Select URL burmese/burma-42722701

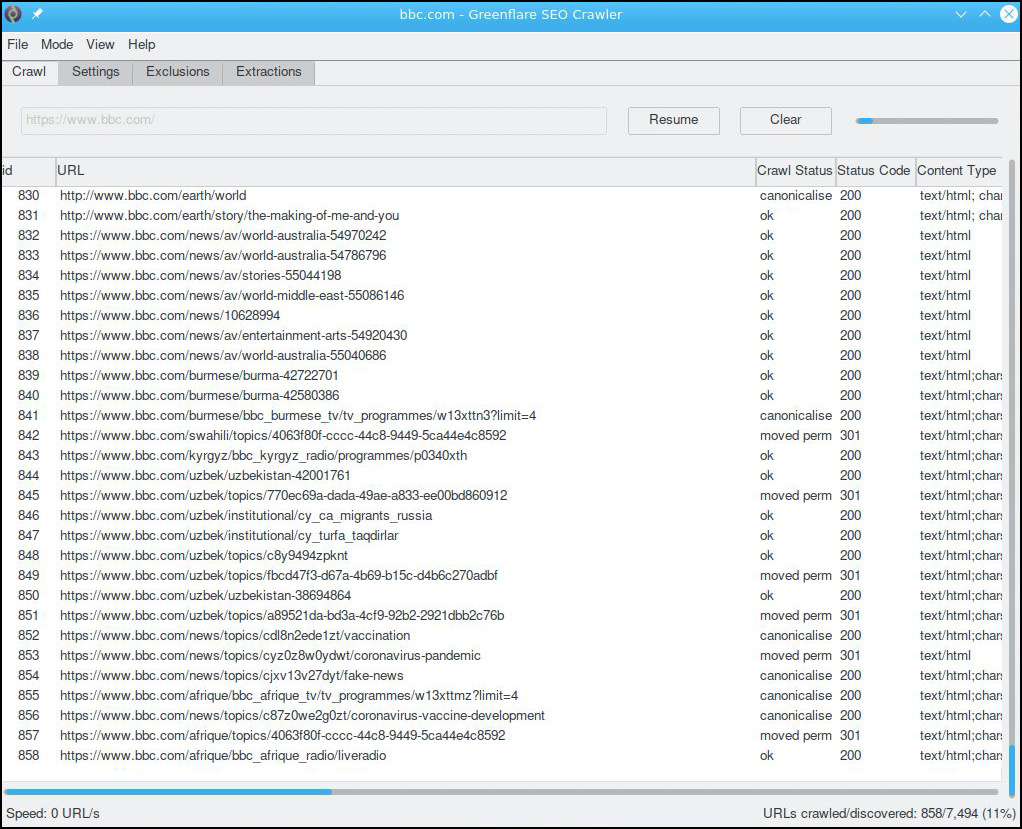click(199, 375)
